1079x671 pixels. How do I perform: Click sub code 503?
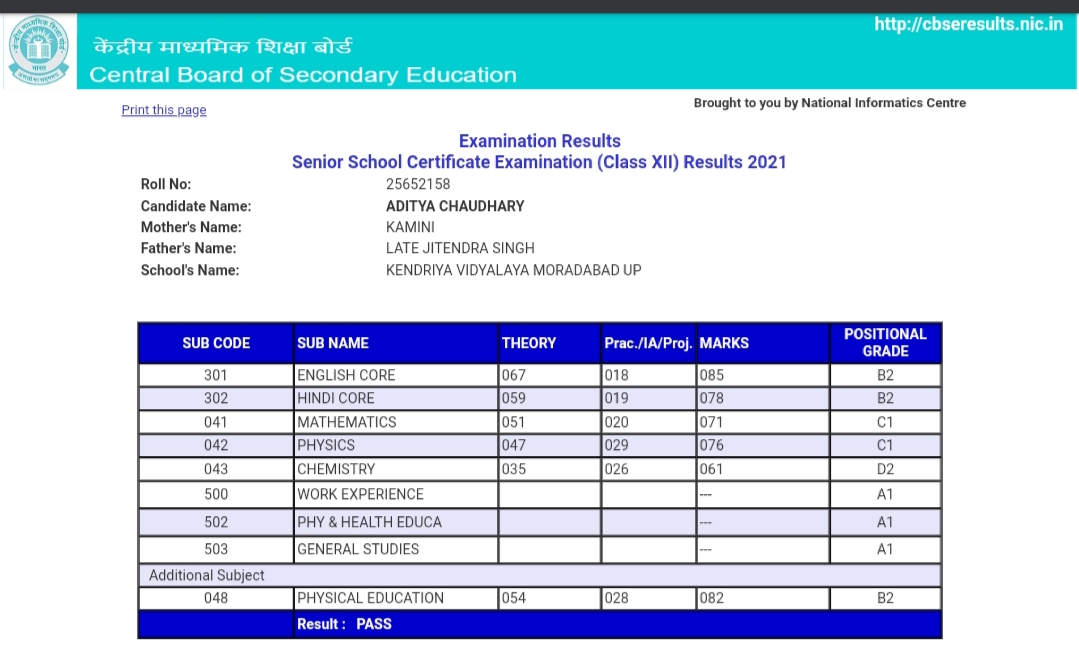tap(216, 549)
